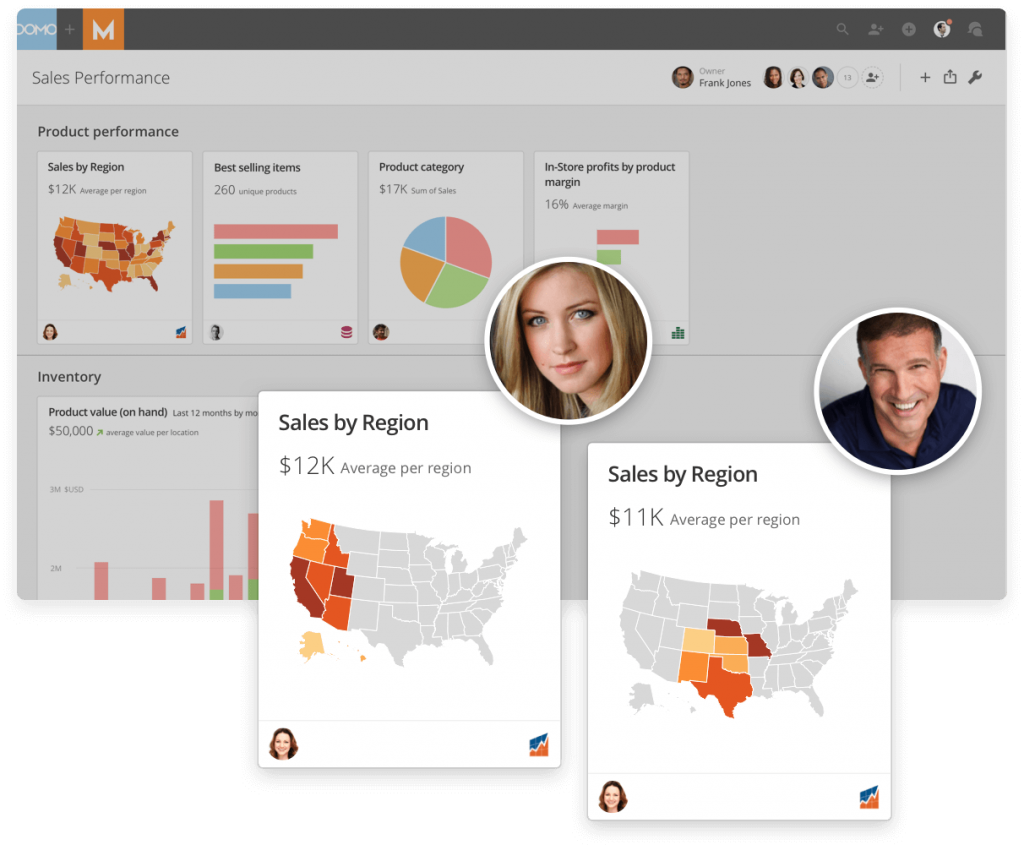Viewport: 1024px width, 845px height.
Task: Click the 13 additional members badge
Action: click(x=847, y=78)
